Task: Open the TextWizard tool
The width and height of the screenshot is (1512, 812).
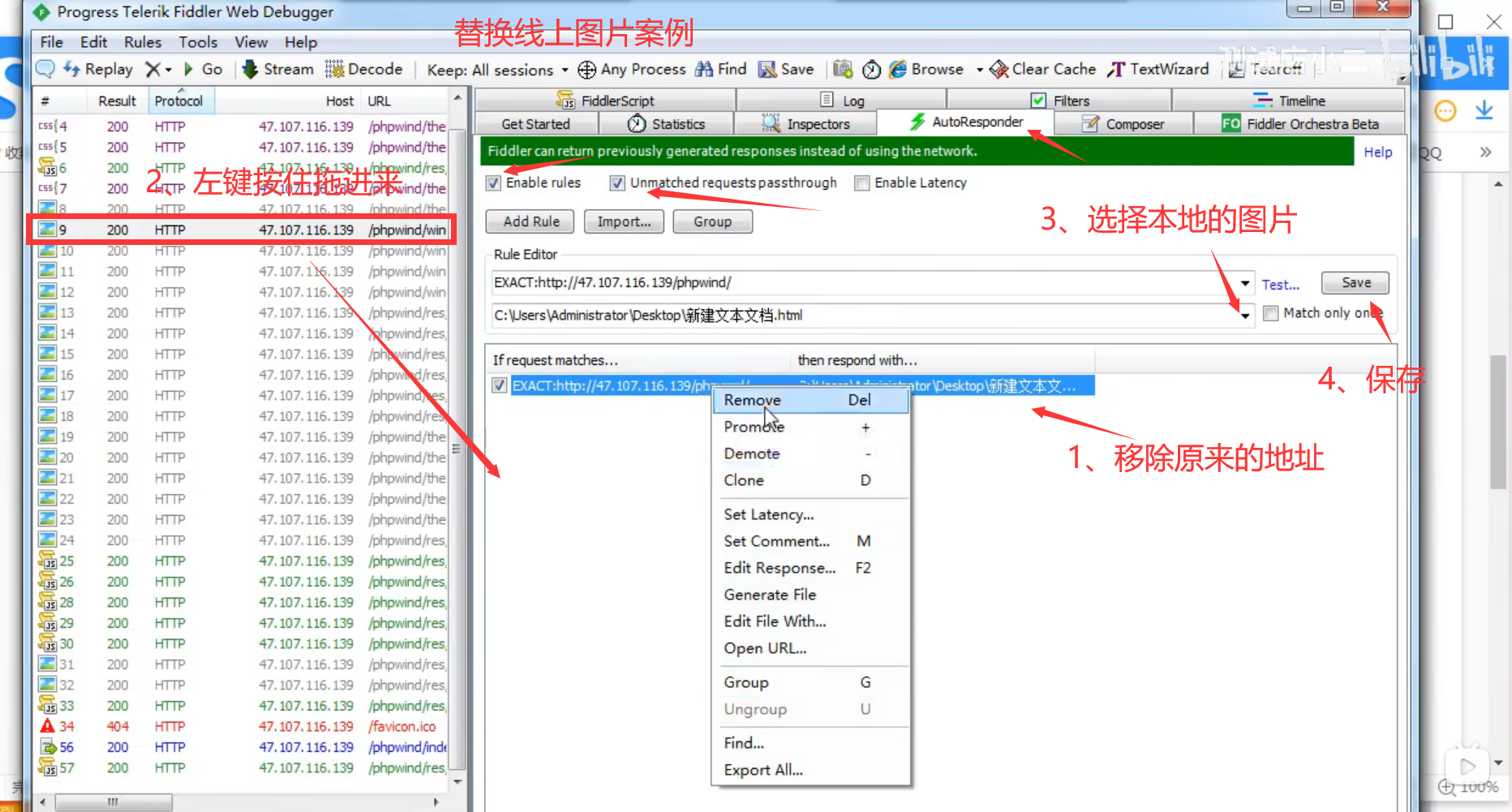Action: point(1158,69)
